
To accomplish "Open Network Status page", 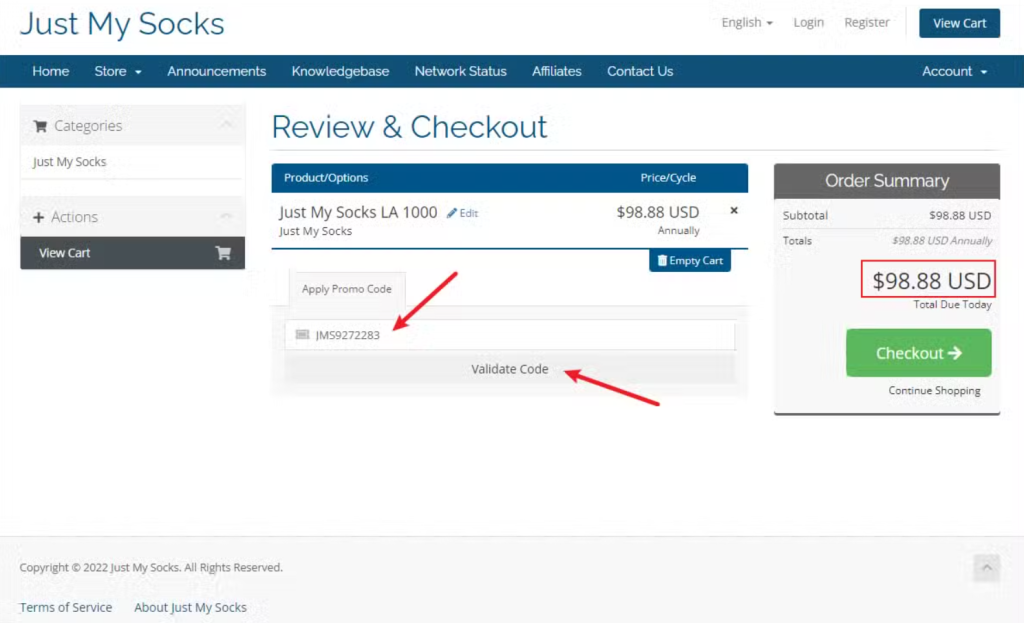I will (460, 71).
